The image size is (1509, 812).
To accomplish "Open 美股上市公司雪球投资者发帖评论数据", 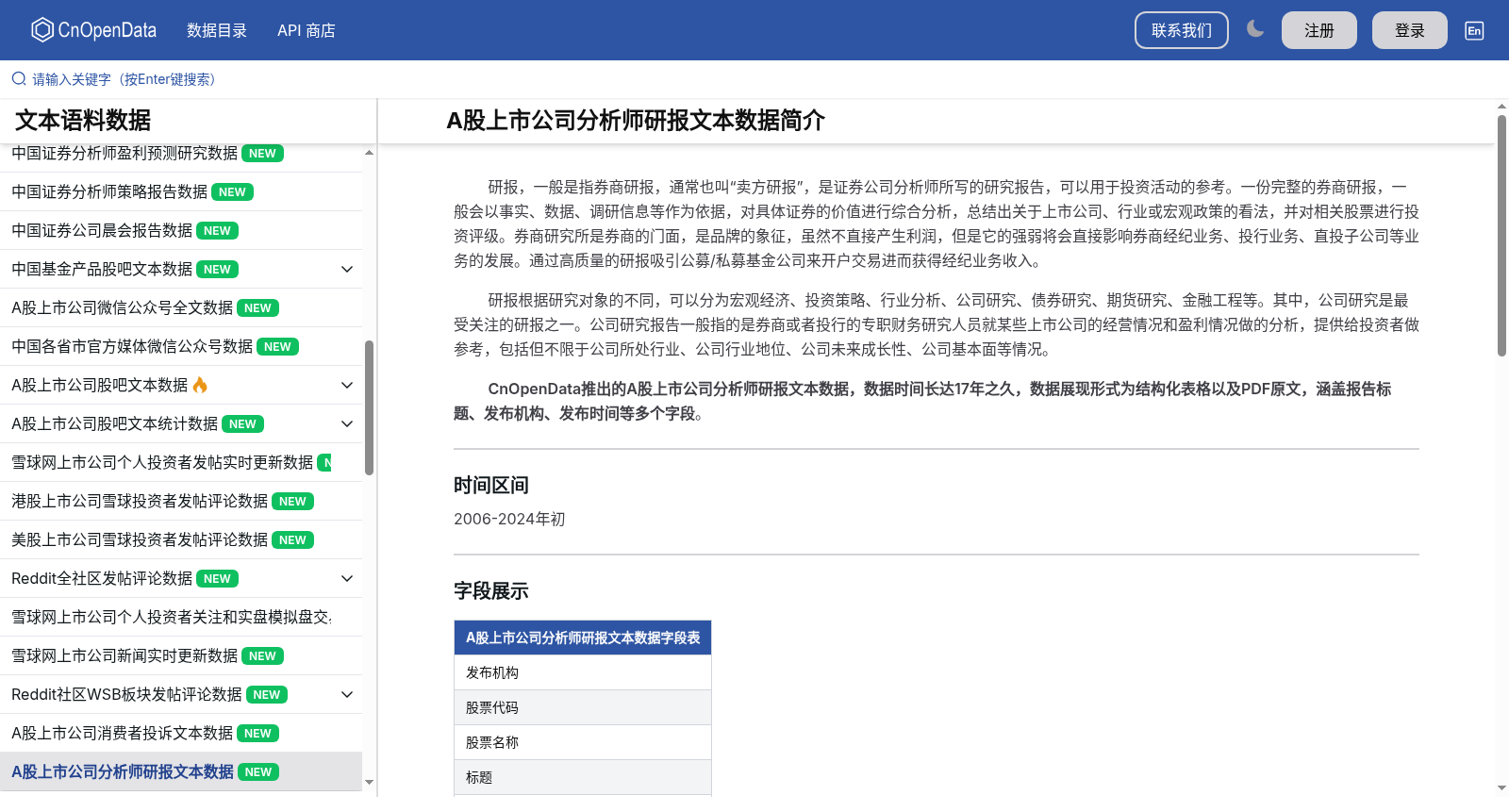I will pos(140,539).
